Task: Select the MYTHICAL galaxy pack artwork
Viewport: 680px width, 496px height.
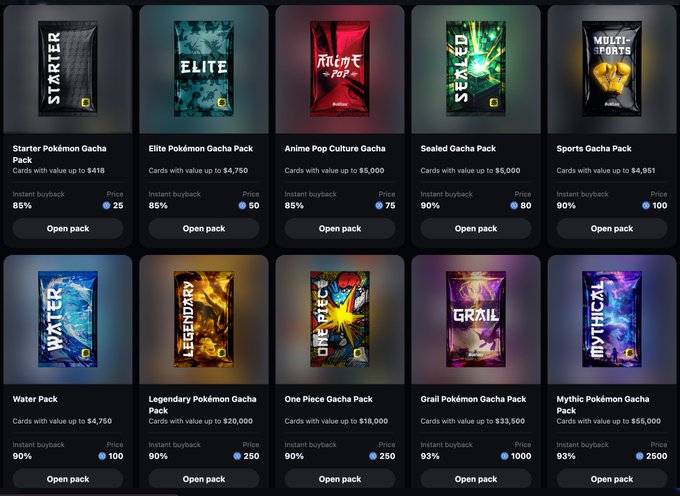Action: (x=611, y=319)
